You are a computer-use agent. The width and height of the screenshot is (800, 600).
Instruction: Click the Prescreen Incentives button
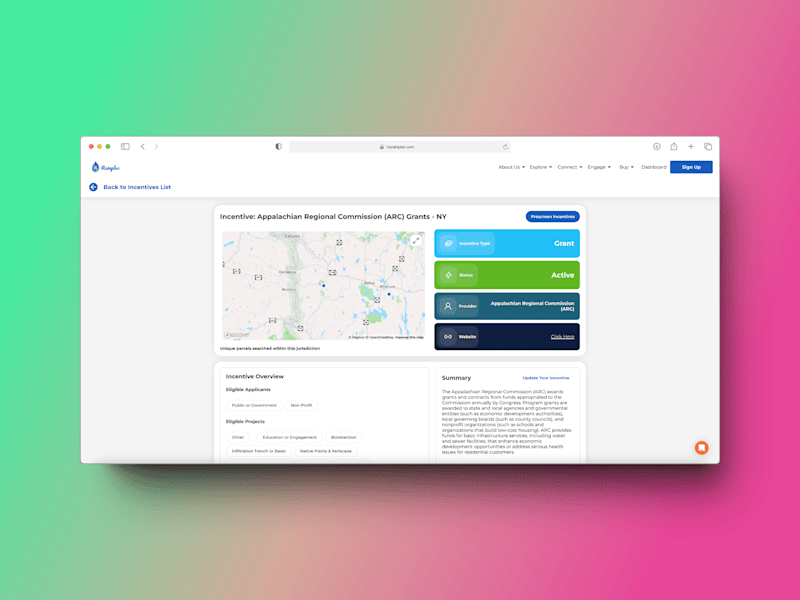tap(553, 217)
